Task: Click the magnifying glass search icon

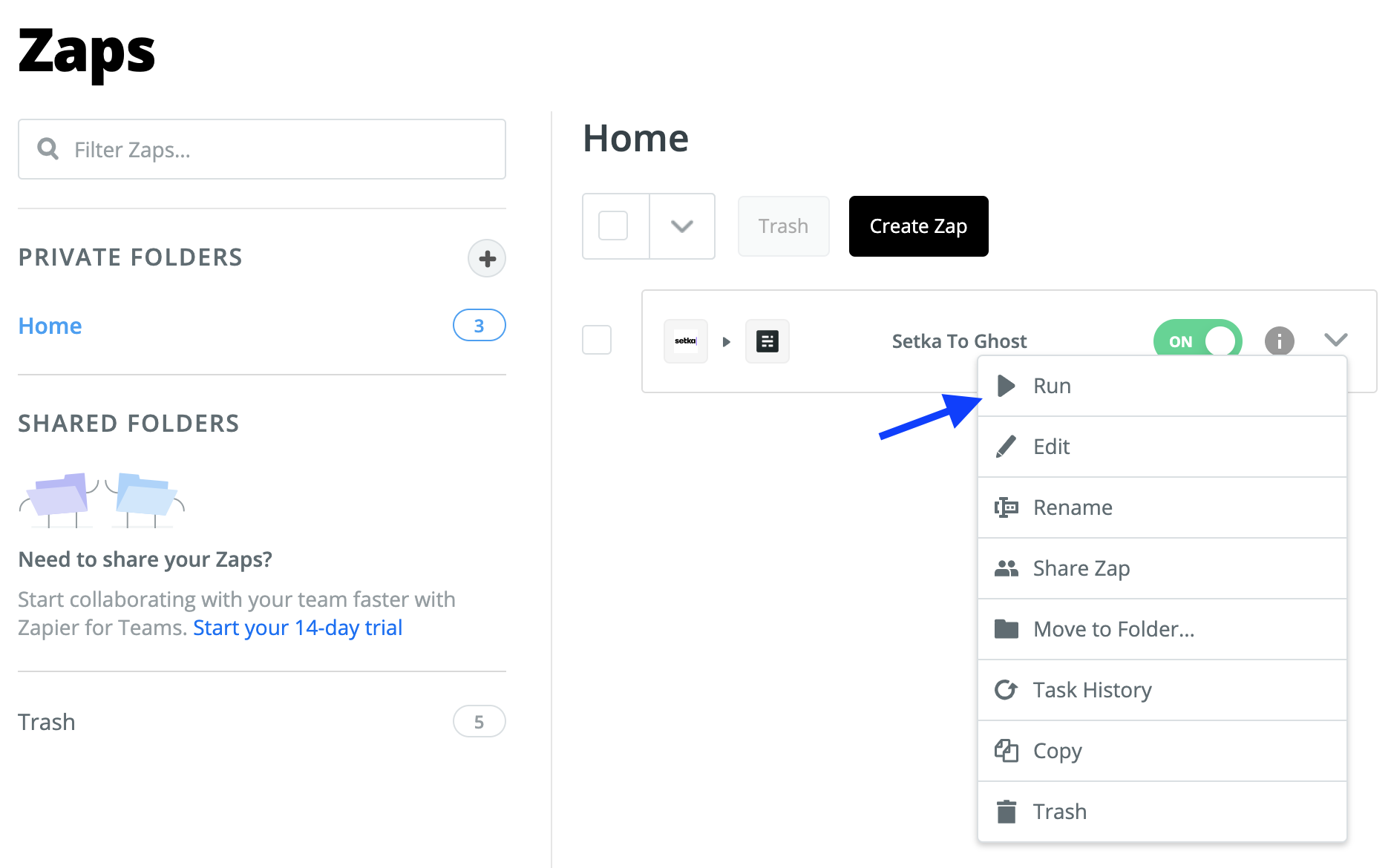Action: (48, 149)
